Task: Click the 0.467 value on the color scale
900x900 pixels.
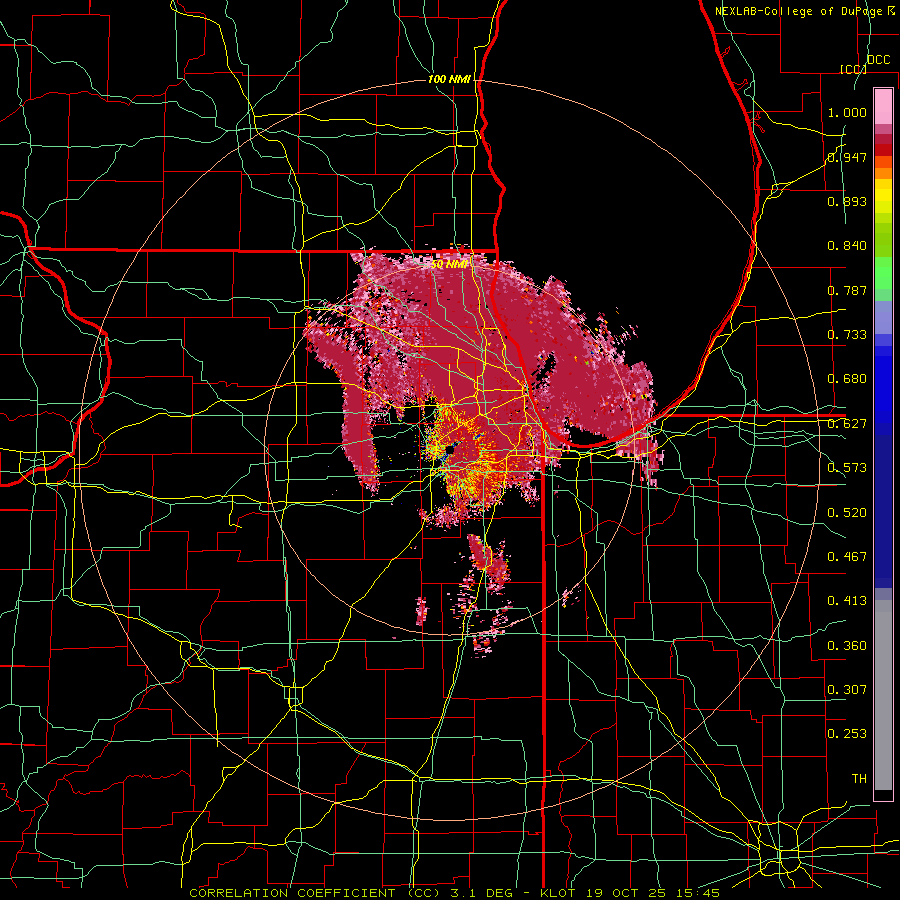Action: point(847,557)
